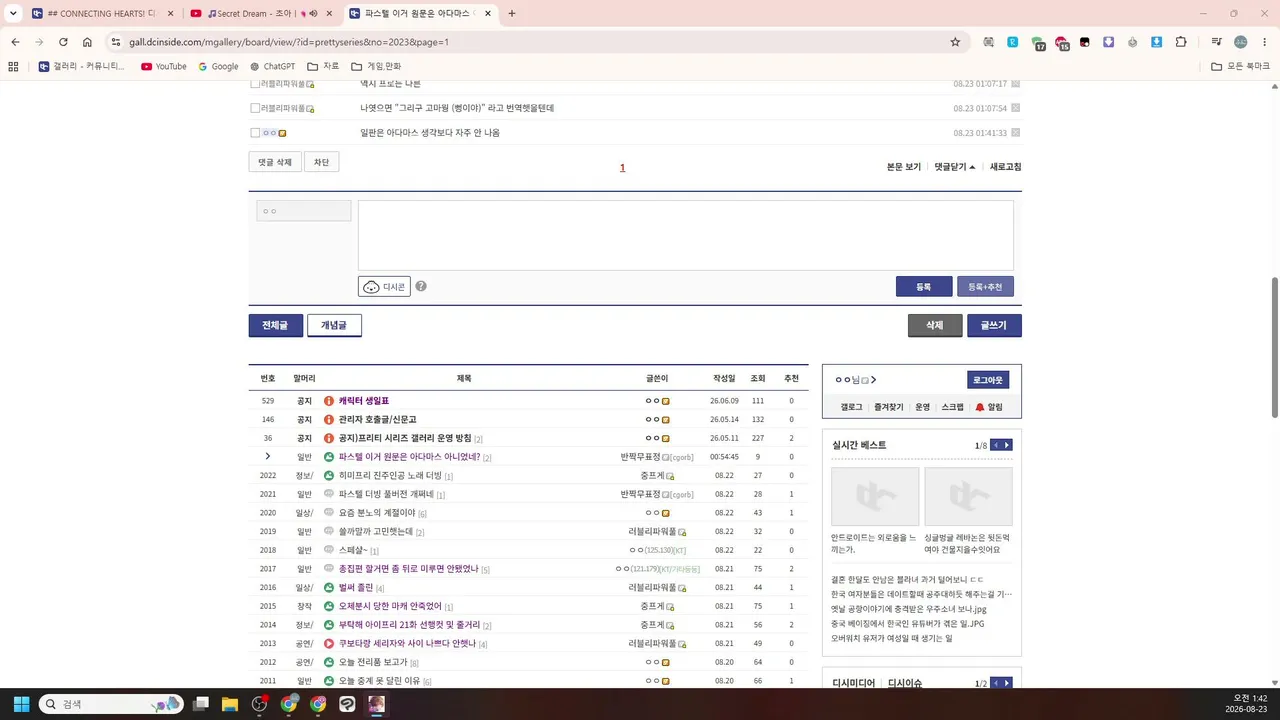Check the box for the 01:41:33 comment
This screenshot has width=1280, height=720.
(255, 133)
